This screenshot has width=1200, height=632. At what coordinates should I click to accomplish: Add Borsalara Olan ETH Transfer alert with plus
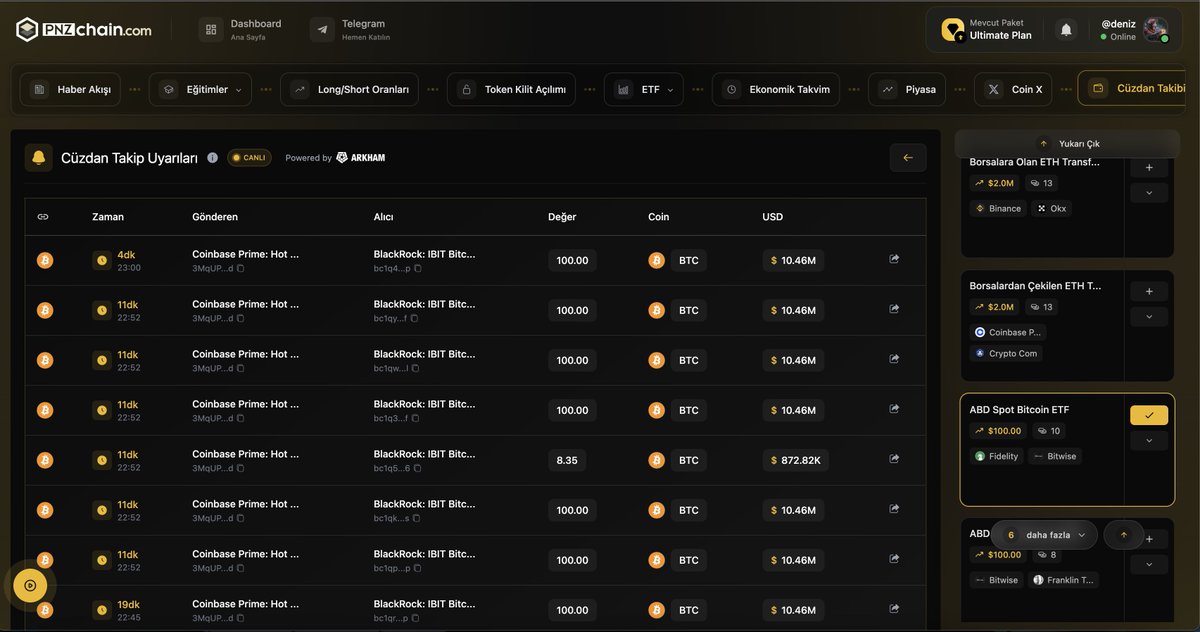1149,168
